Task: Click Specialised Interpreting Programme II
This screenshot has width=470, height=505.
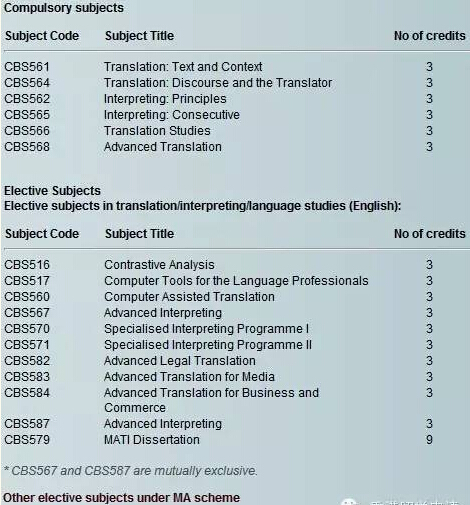Action: point(208,345)
